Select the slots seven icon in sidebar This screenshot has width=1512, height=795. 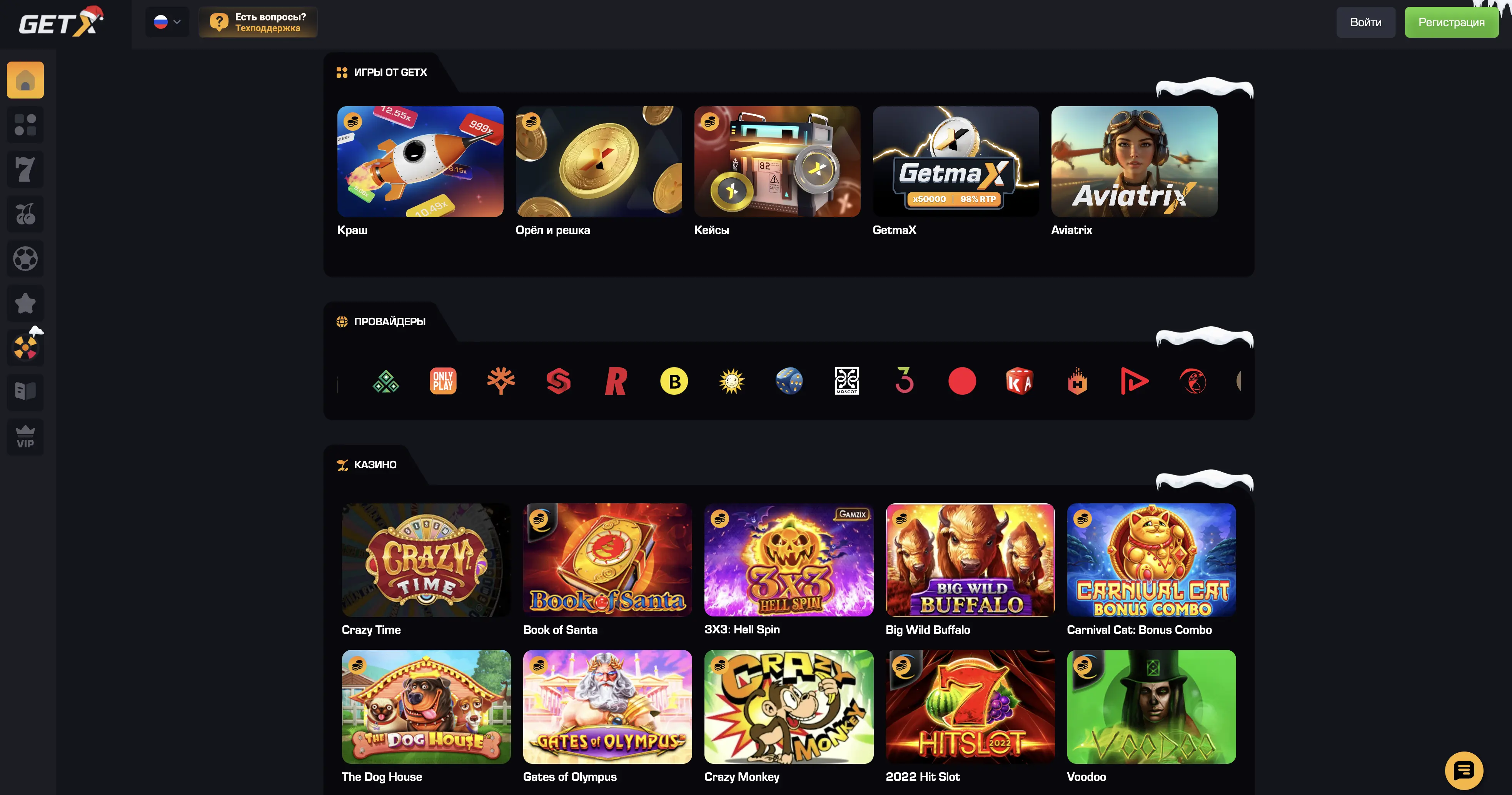[x=25, y=169]
